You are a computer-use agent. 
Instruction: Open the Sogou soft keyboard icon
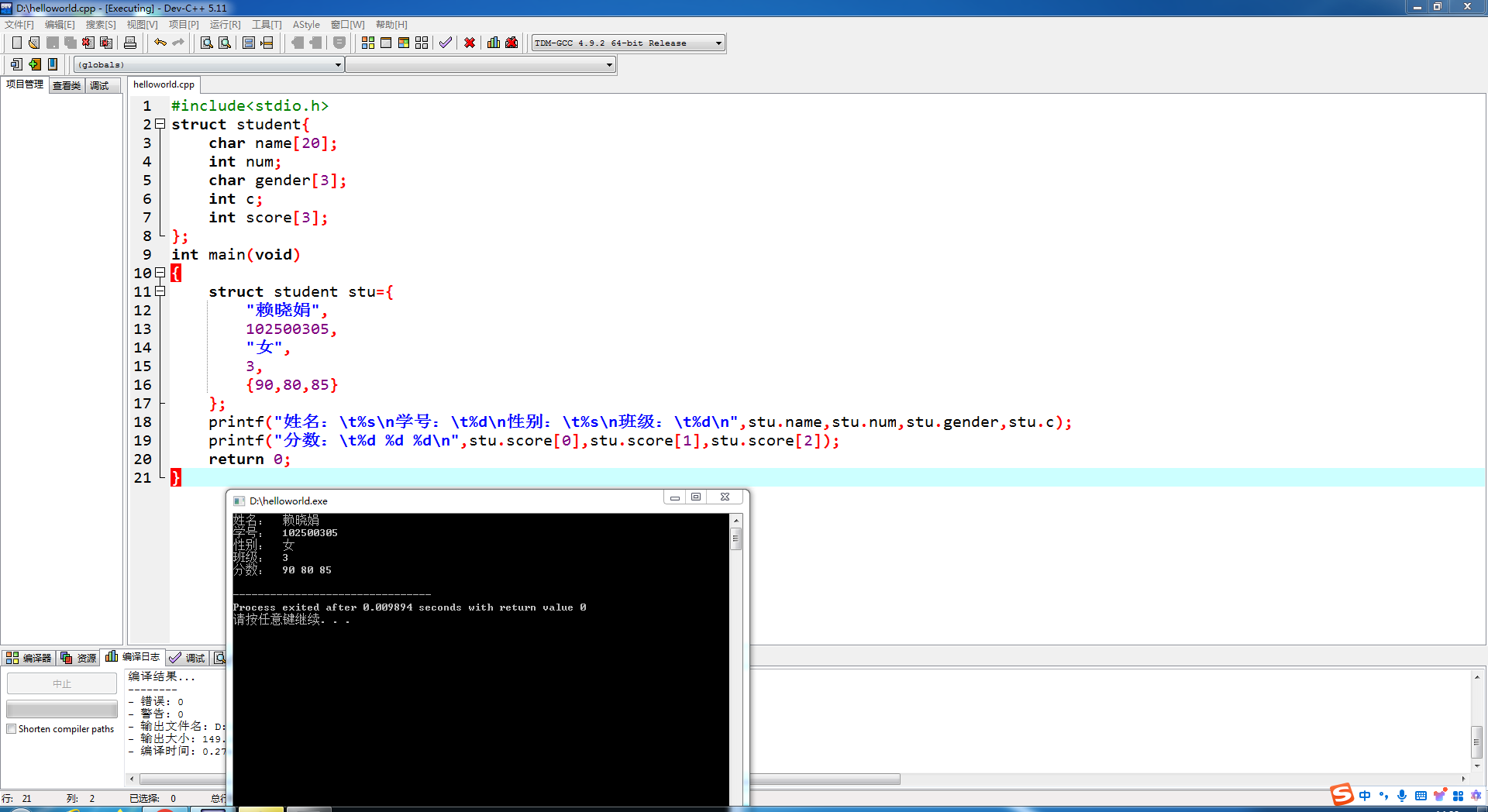click(1421, 796)
